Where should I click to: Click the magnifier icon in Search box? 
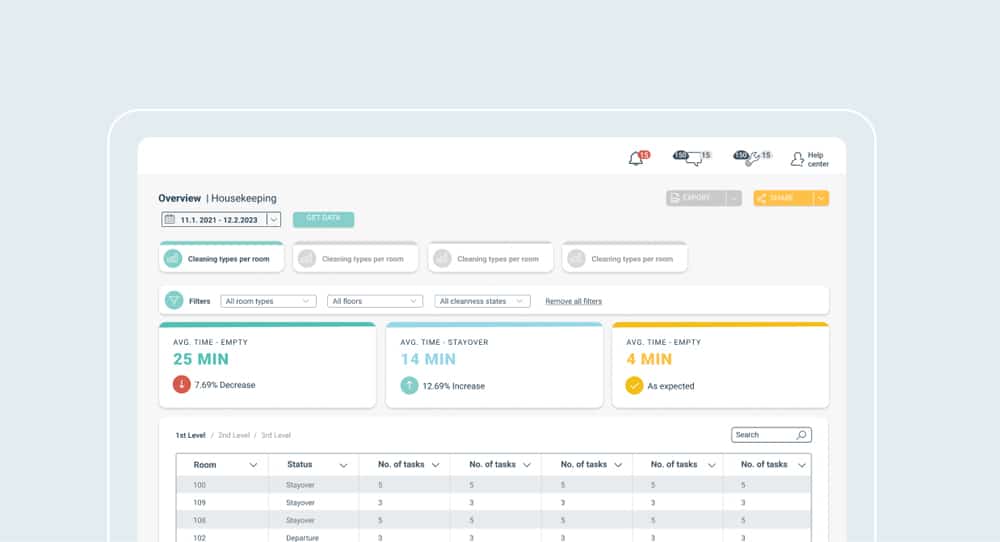coord(802,435)
